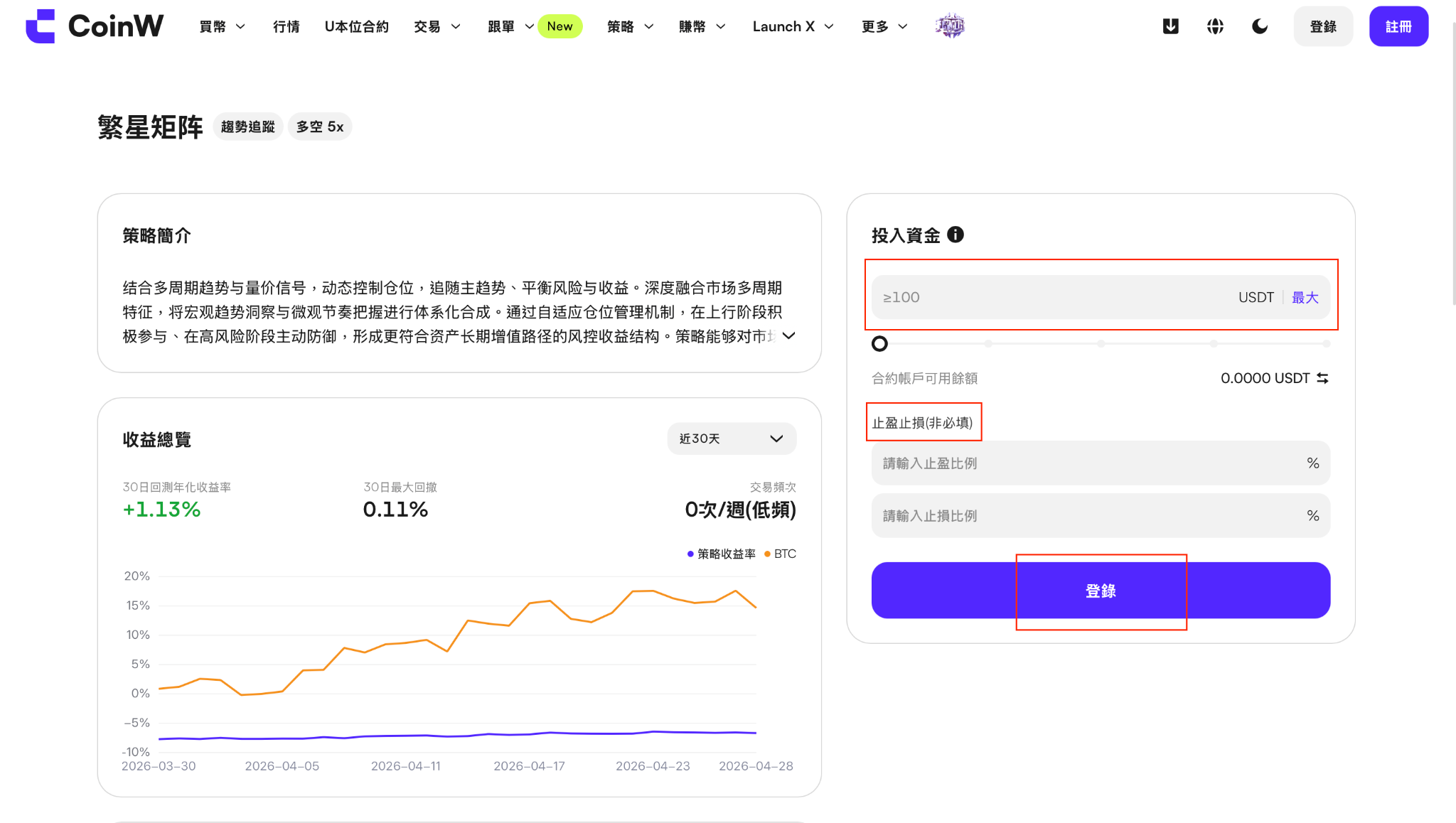The image size is (1456, 823).
Task: Click the info icon beside 投入資金
Action: point(955,235)
